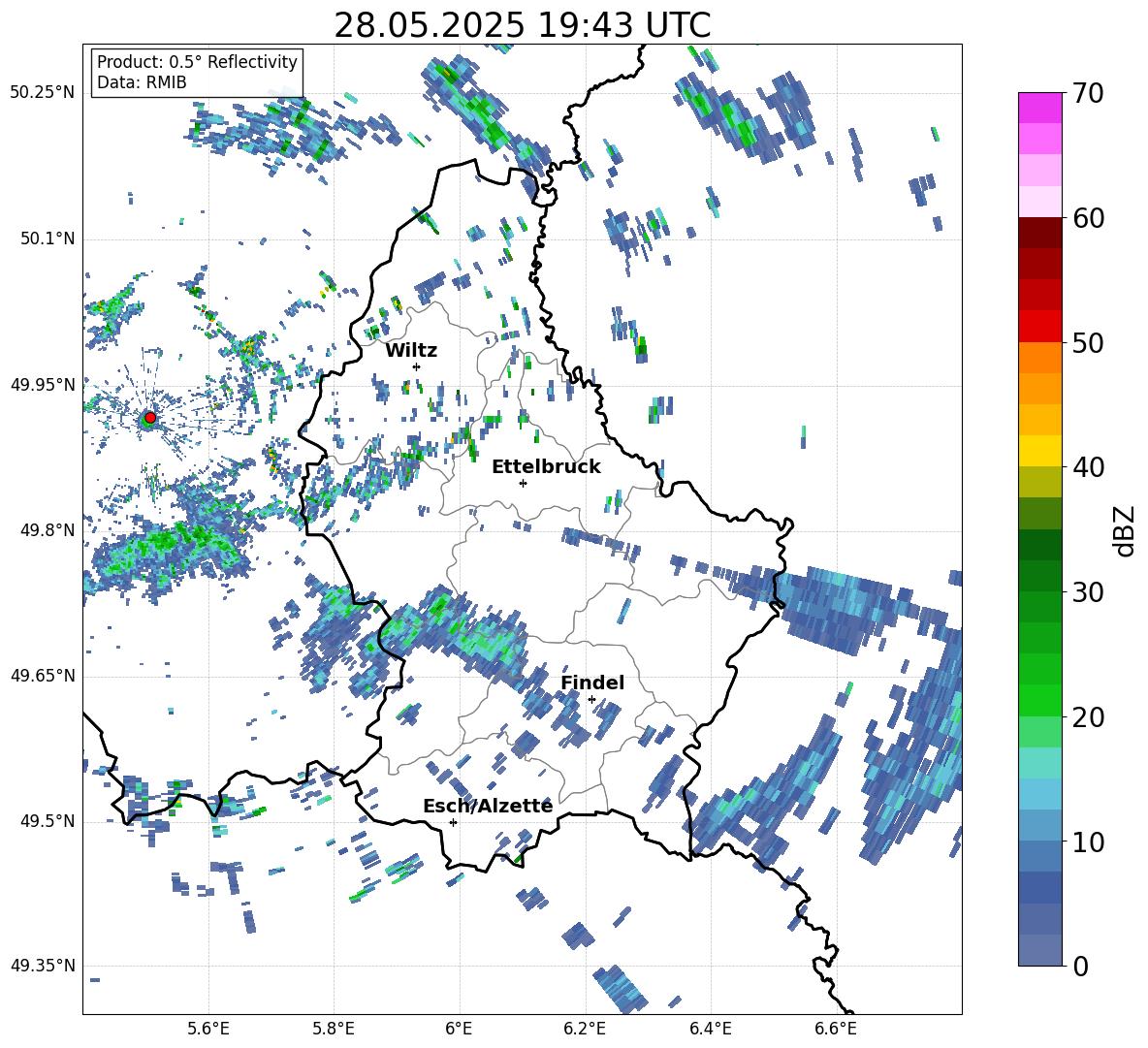Click the 49.8°N latitude label
The height and width of the screenshot is (1048, 1148).
click(x=47, y=530)
